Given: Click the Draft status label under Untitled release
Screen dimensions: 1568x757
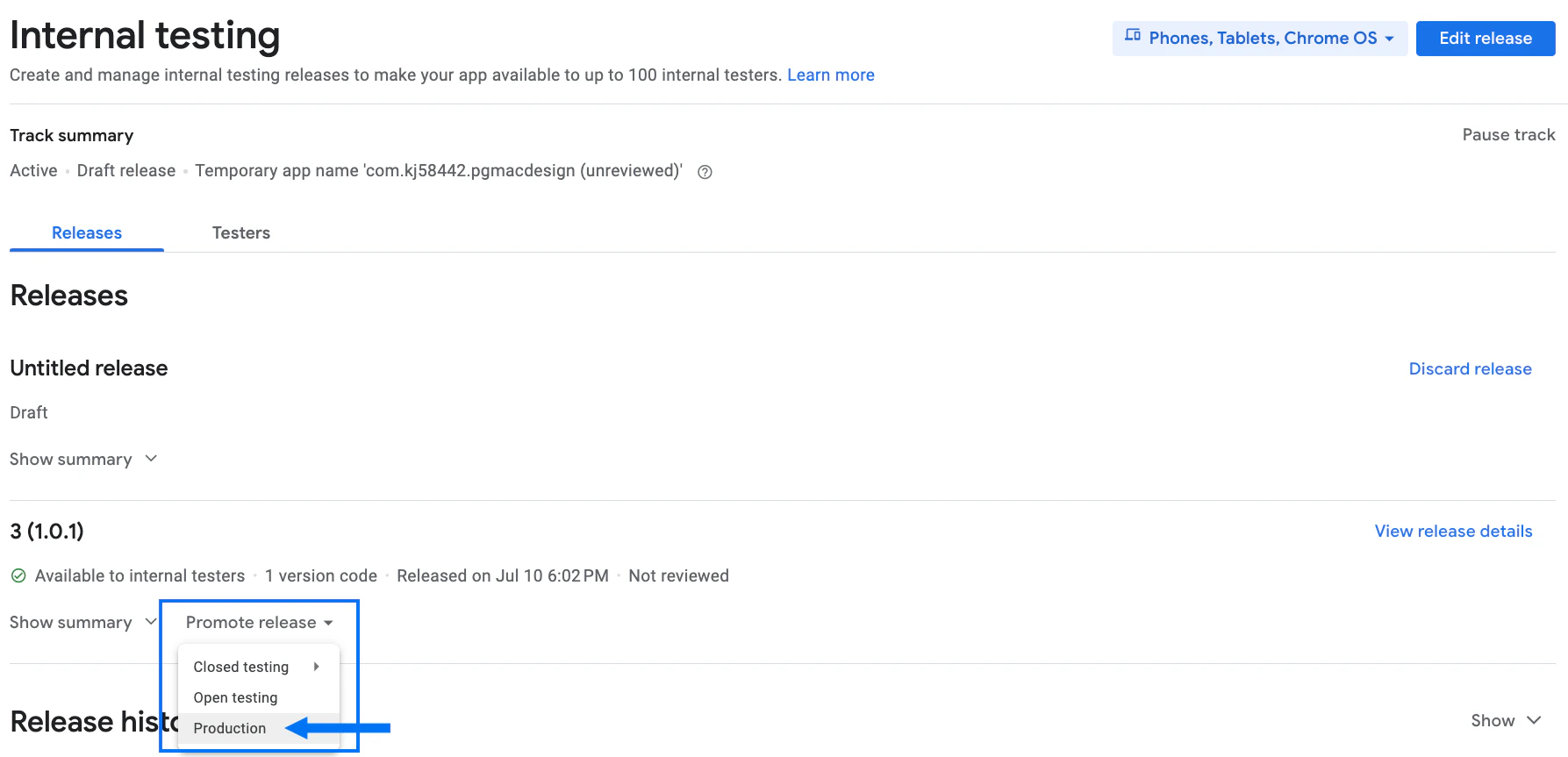Looking at the screenshot, I should pyautogui.click(x=28, y=412).
